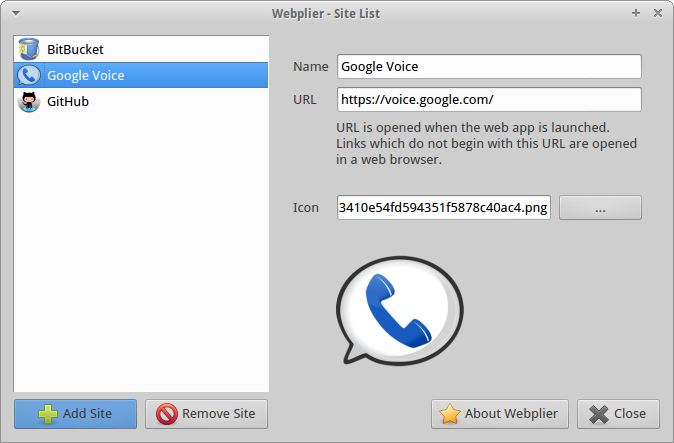Click the Icon path text field
The image size is (674, 443).
point(444,208)
